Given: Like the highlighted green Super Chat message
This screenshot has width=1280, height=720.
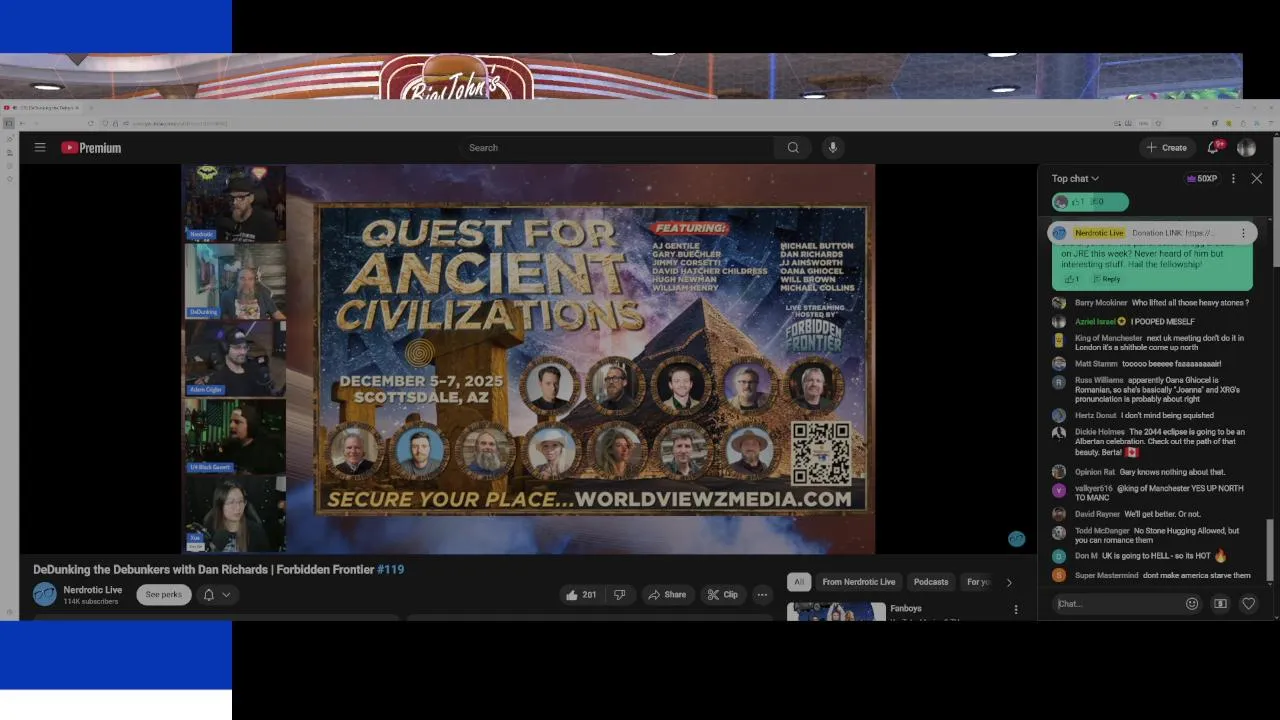Looking at the screenshot, I should point(1071,279).
